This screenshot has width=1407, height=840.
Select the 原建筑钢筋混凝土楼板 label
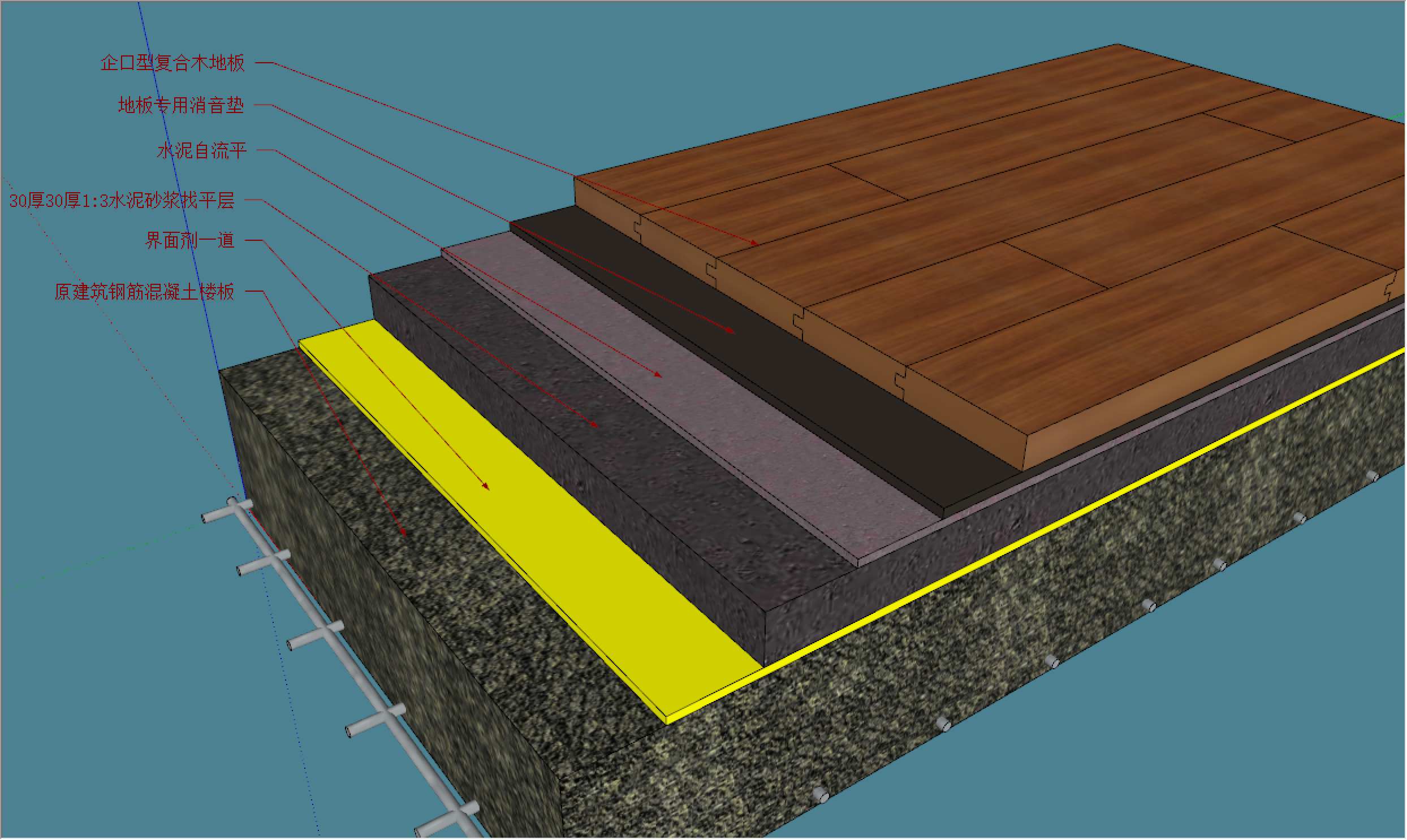(x=144, y=292)
